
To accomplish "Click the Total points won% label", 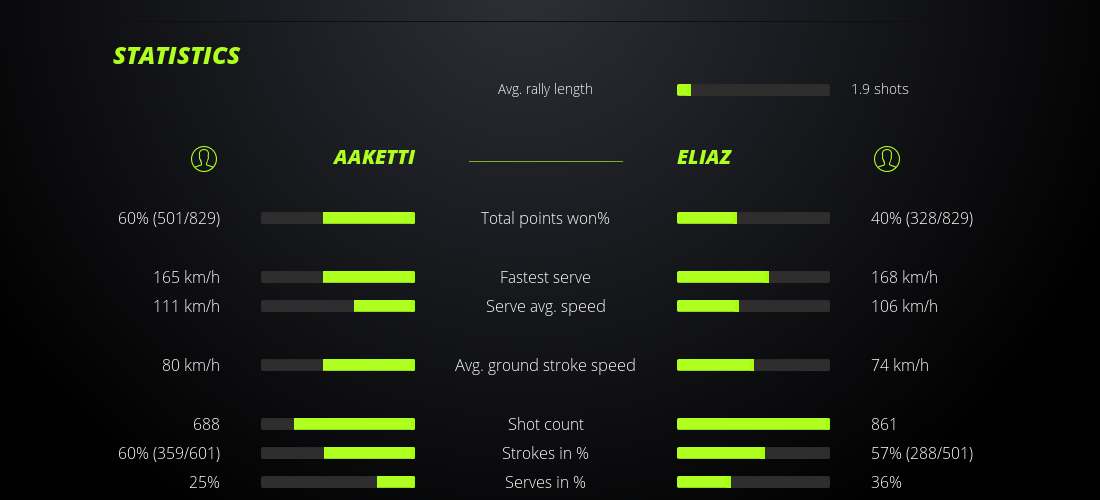I will [545, 218].
